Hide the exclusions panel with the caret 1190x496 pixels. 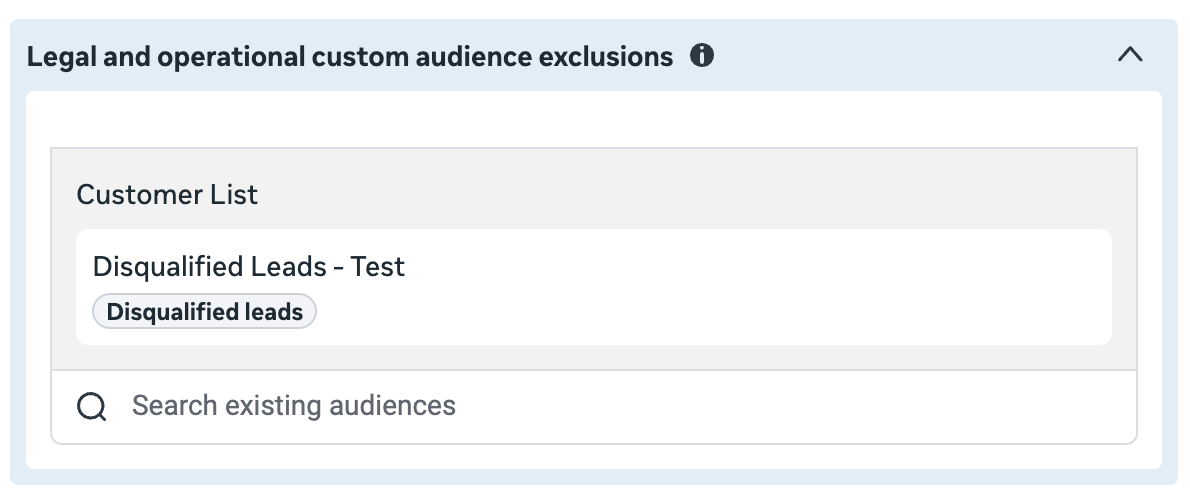pos(1130,55)
